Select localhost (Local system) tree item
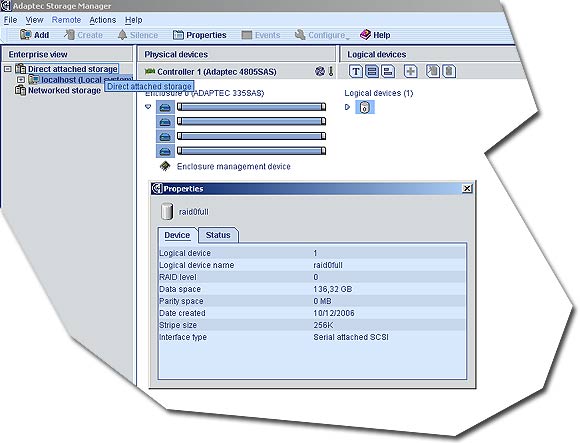Screen dimensions: 580x443 coord(87,80)
